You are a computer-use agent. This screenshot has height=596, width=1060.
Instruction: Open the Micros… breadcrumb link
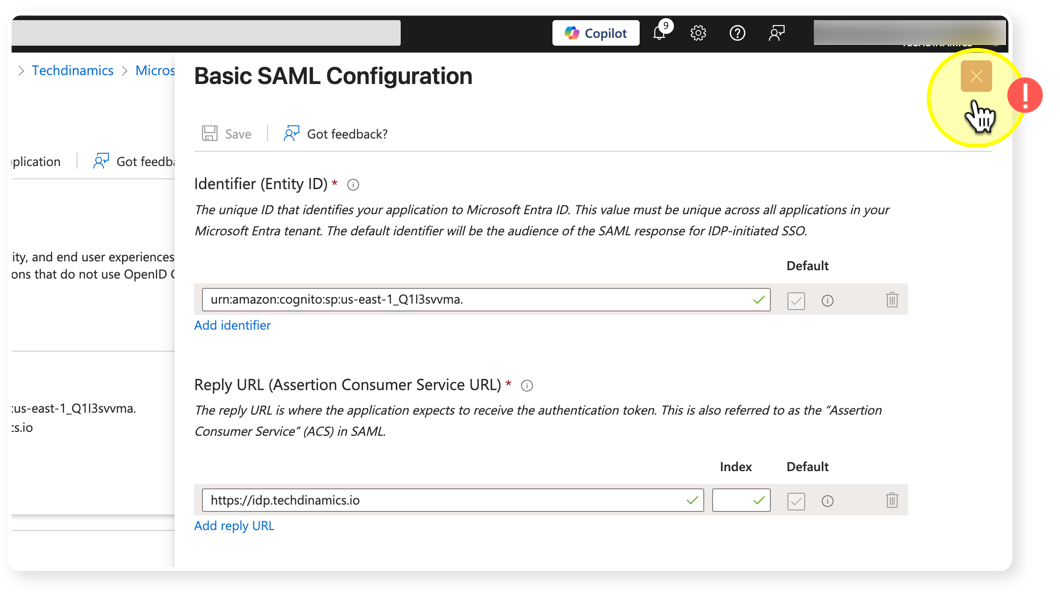155,70
